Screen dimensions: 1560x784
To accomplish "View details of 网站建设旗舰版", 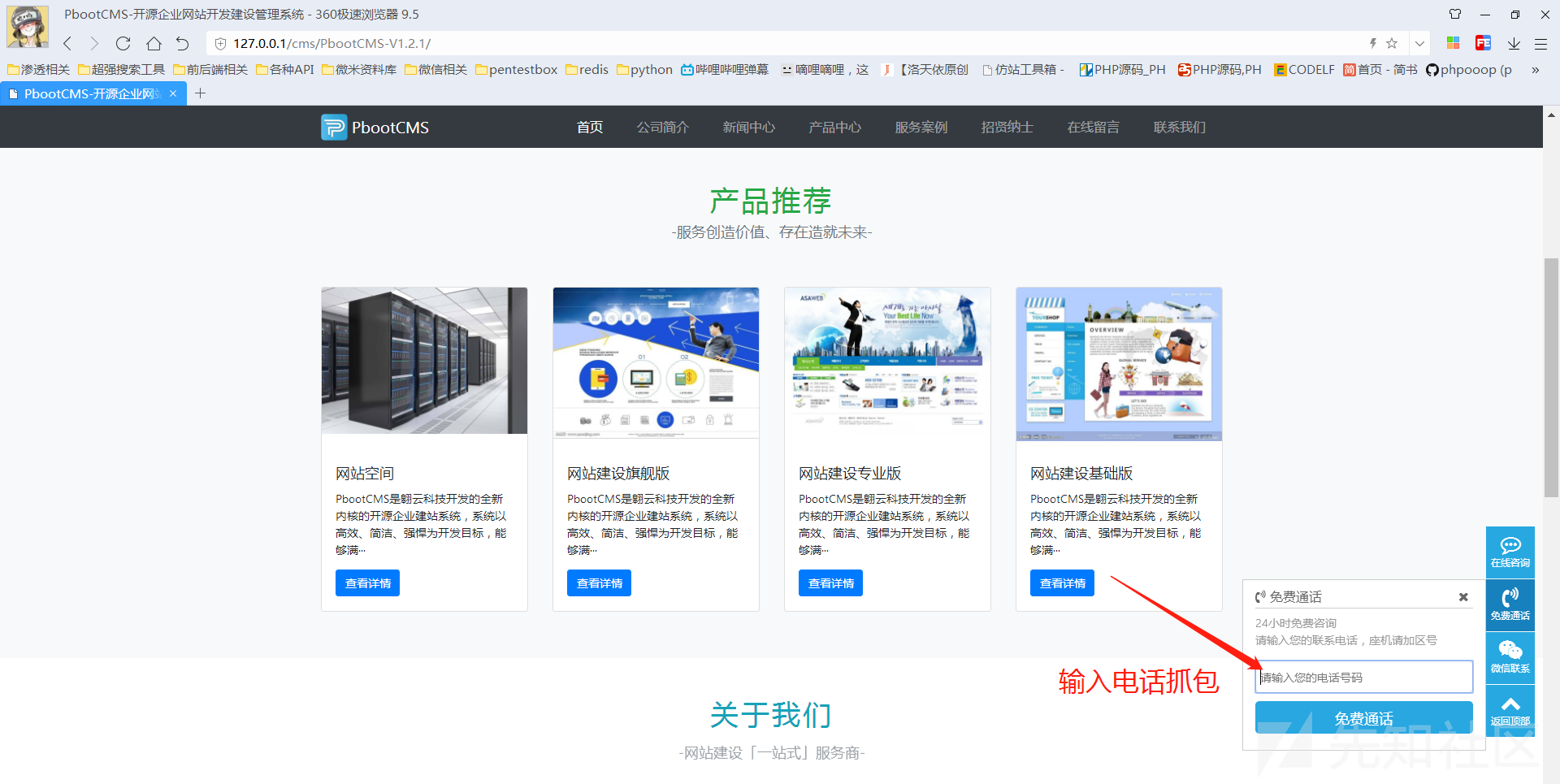I will 599,583.
